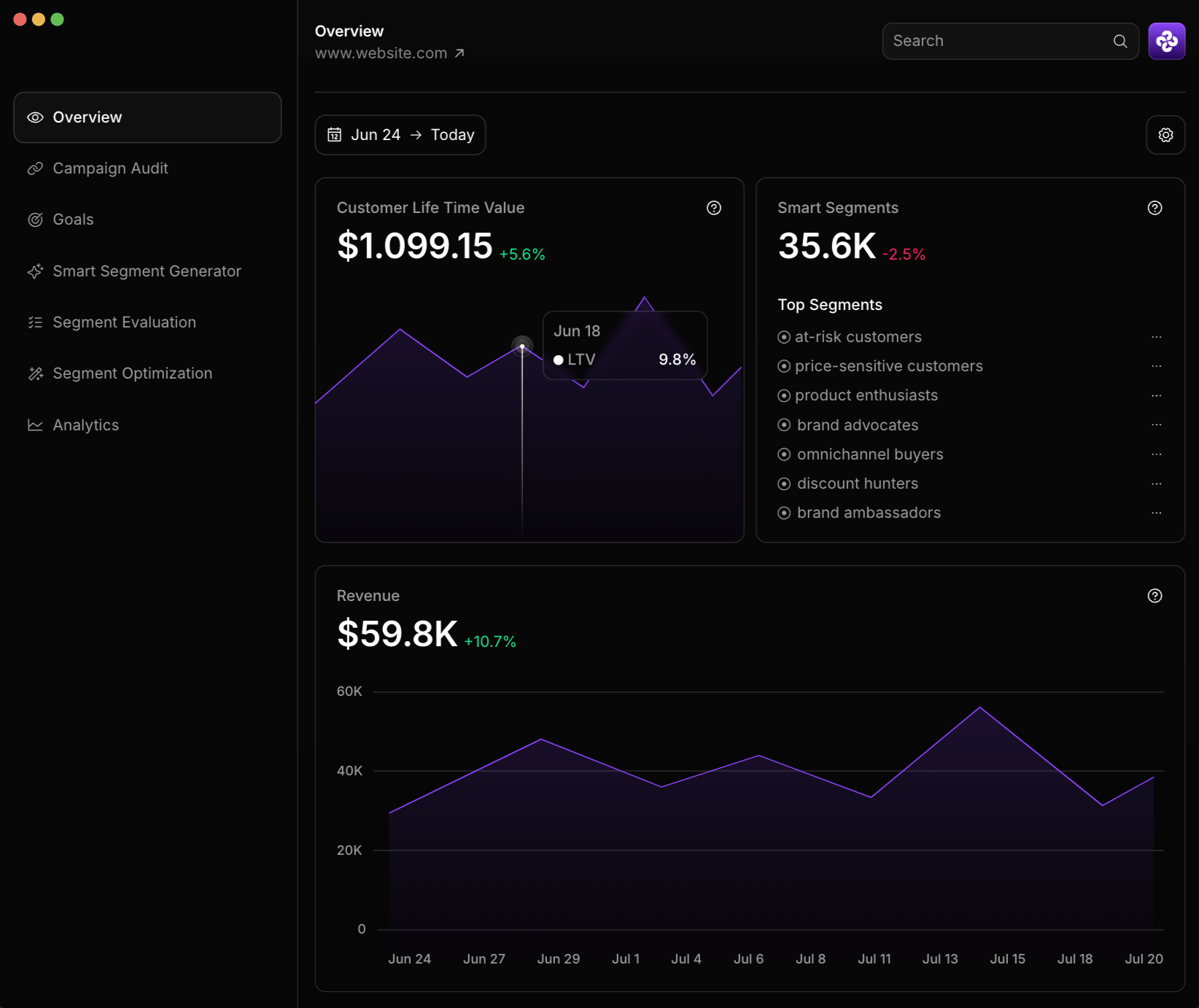Click the Jun 24 revenue axis label
Viewport: 1199px width, 1008px height.
click(409, 959)
